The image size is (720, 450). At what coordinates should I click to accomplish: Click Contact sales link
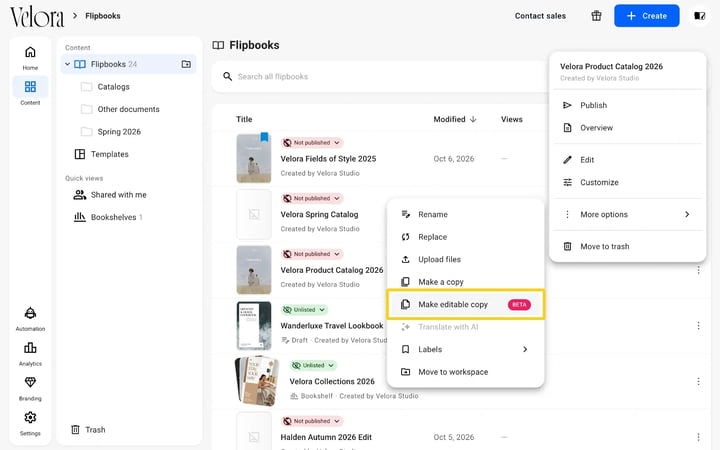pos(540,16)
